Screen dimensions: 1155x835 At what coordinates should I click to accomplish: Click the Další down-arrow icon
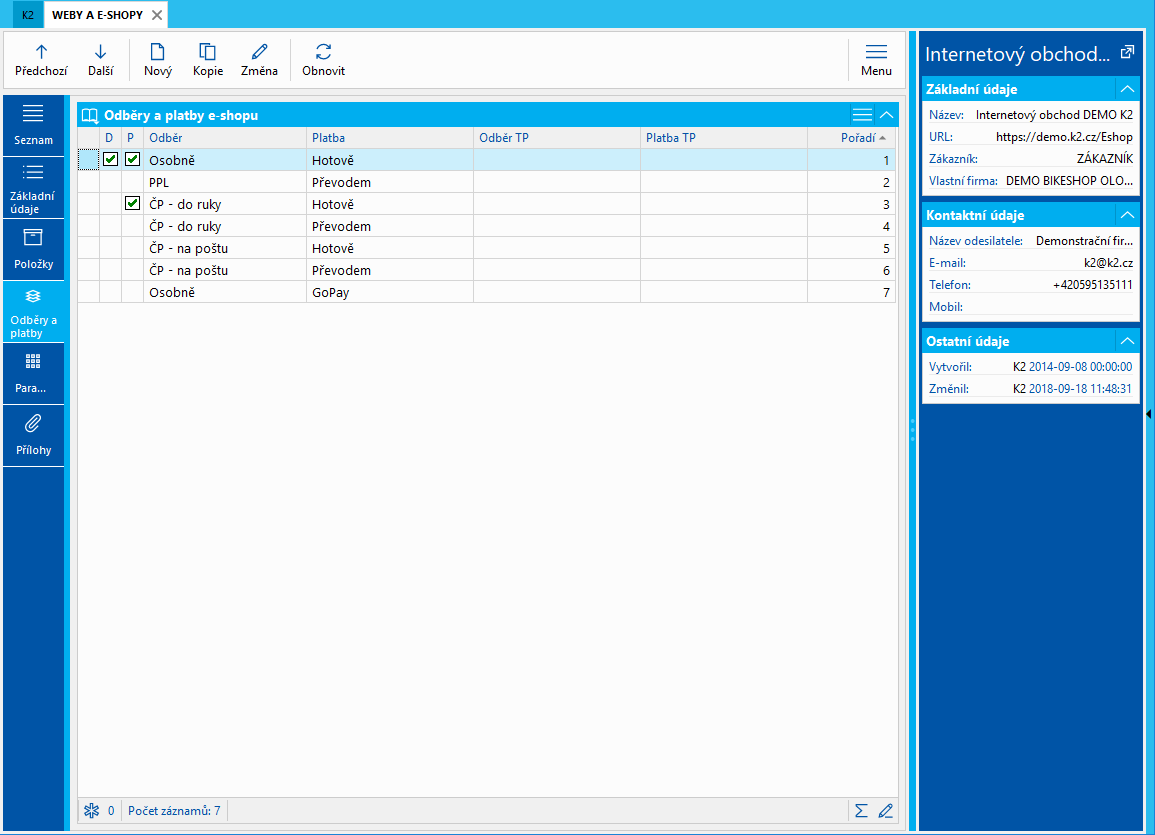click(100, 52)
